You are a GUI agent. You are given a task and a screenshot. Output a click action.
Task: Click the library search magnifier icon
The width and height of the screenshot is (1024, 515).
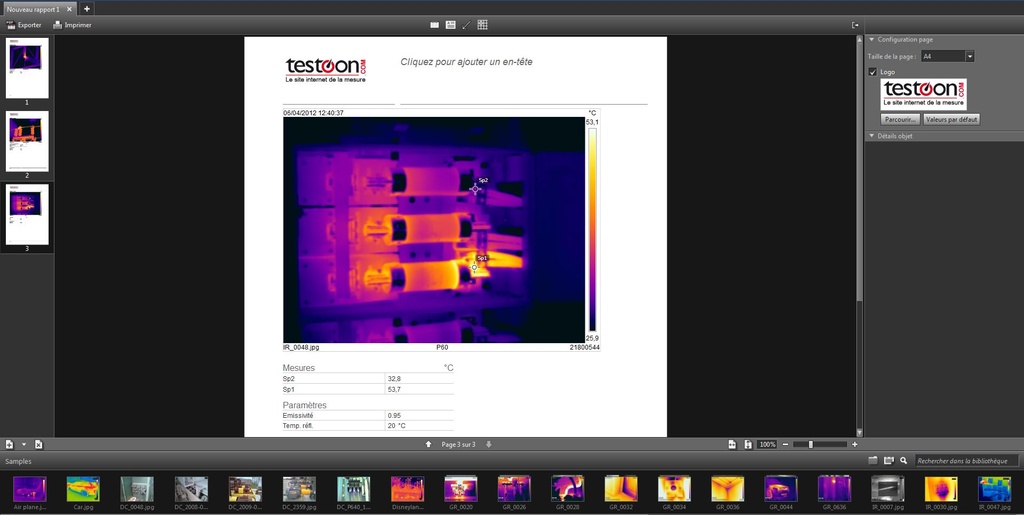point(904,461)
